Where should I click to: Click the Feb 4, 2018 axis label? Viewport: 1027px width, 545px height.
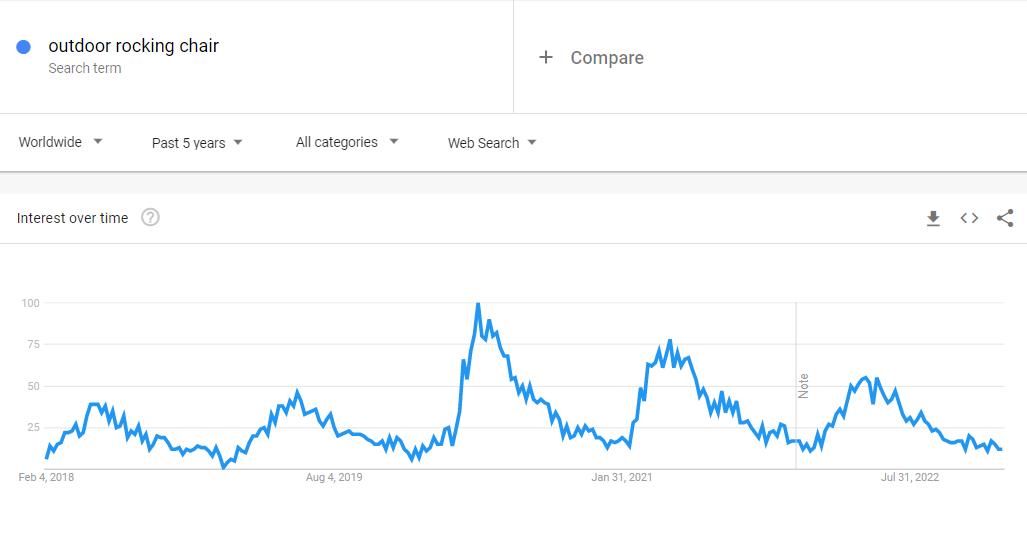coord(46,477)
